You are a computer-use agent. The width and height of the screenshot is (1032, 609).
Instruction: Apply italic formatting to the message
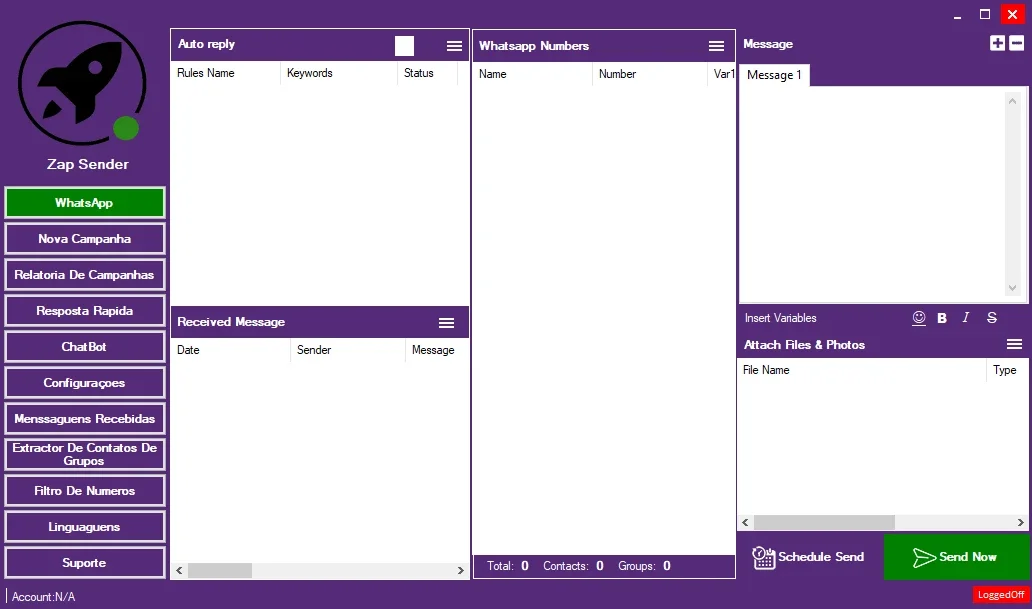966,317
